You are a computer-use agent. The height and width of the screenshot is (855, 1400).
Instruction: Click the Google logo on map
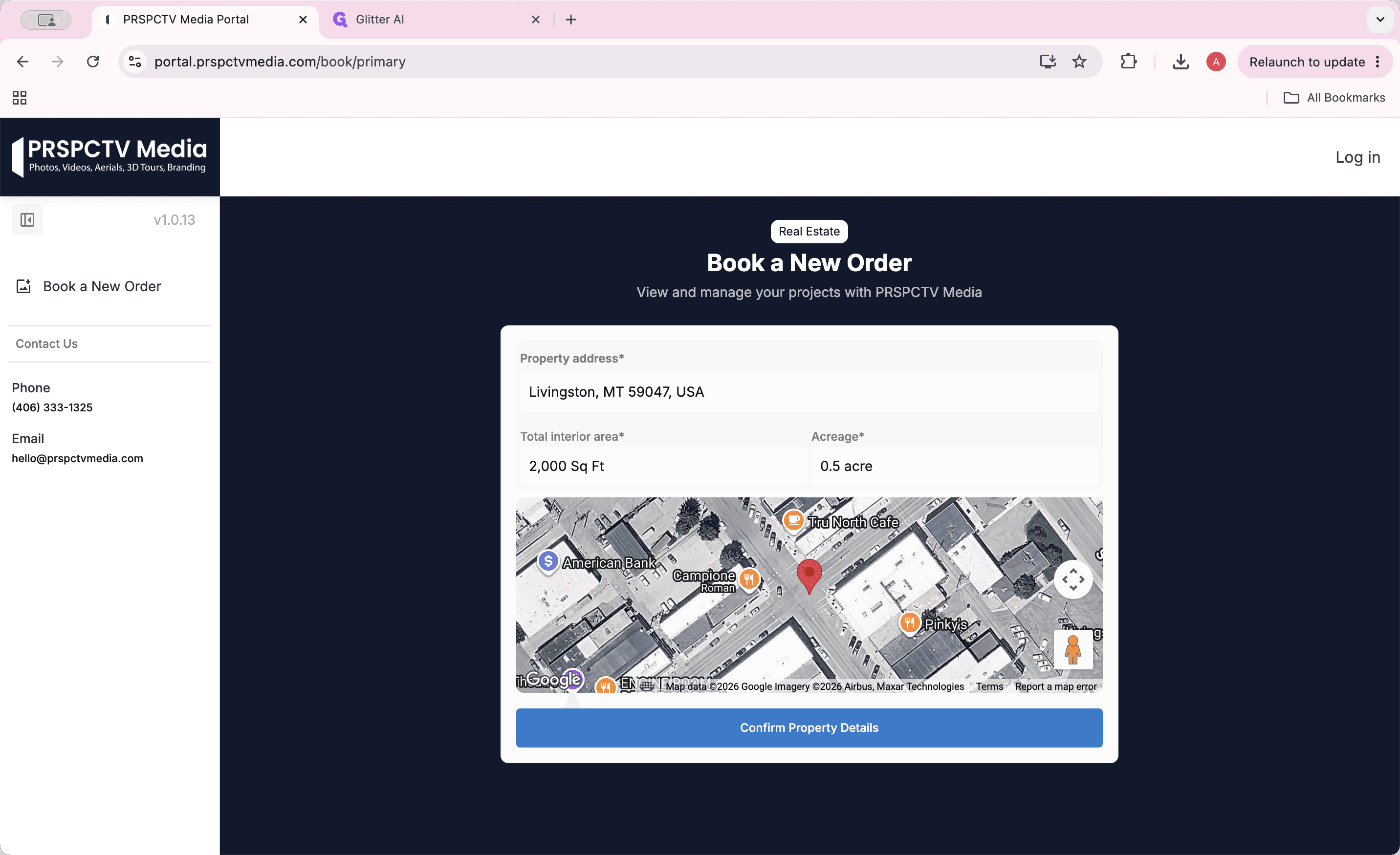(553, 679)
